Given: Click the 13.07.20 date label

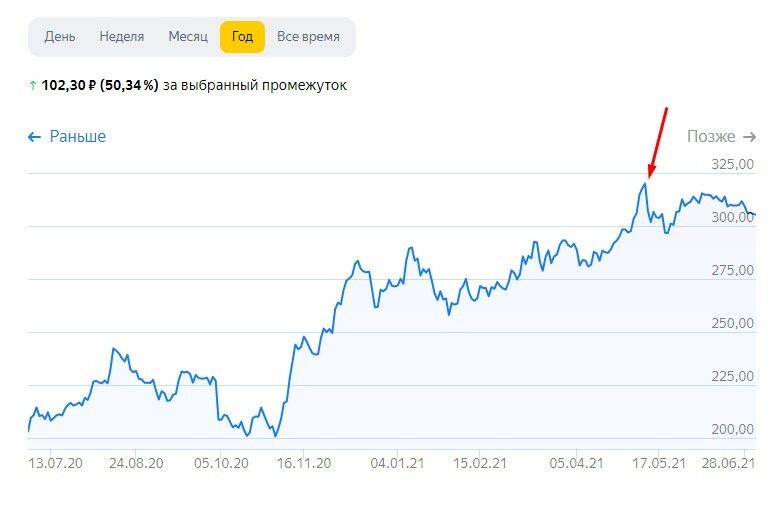Looking at the screenshot, I should pos(54,463).
